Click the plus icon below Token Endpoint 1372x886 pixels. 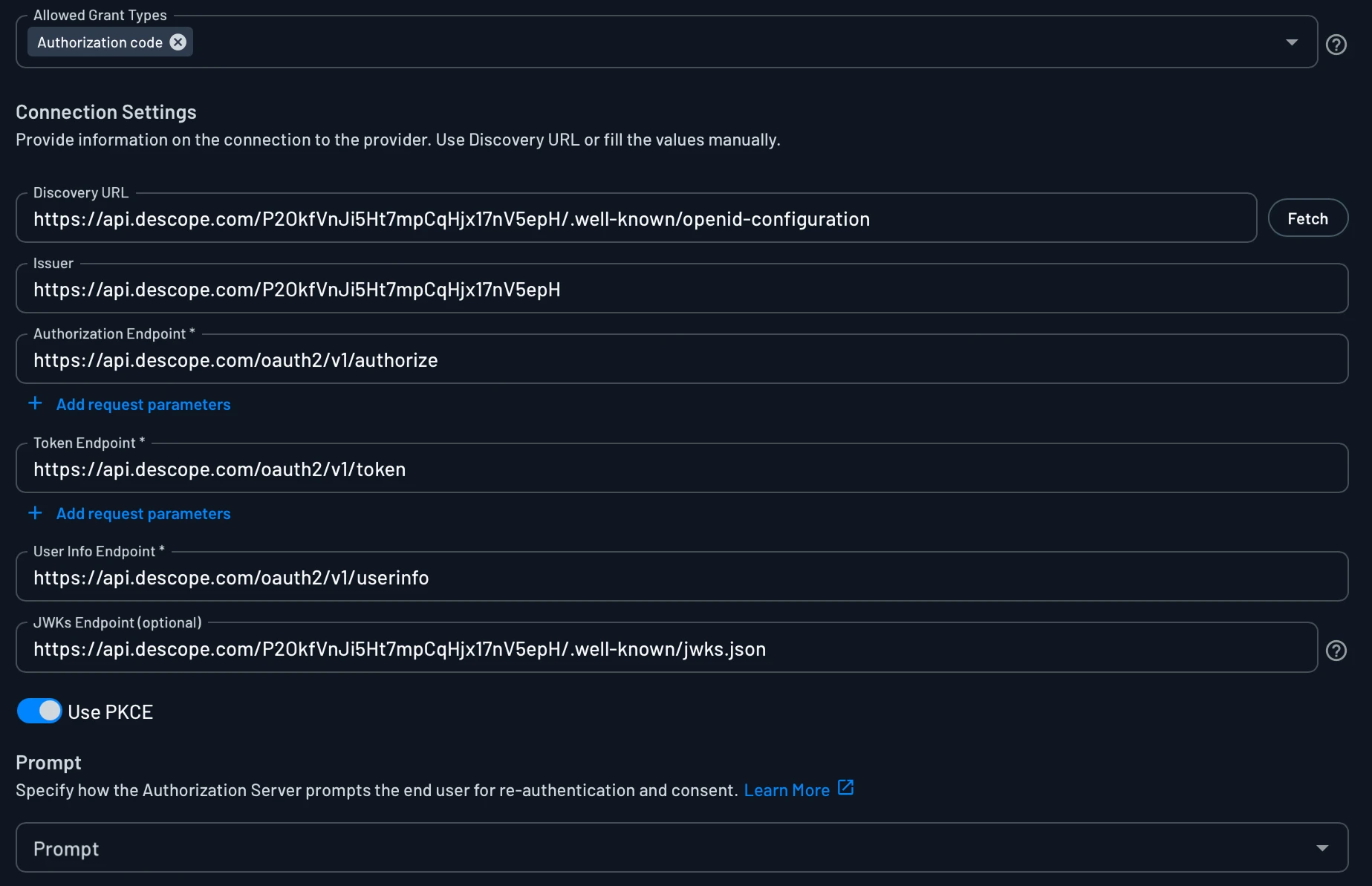(x=35, y=513)
